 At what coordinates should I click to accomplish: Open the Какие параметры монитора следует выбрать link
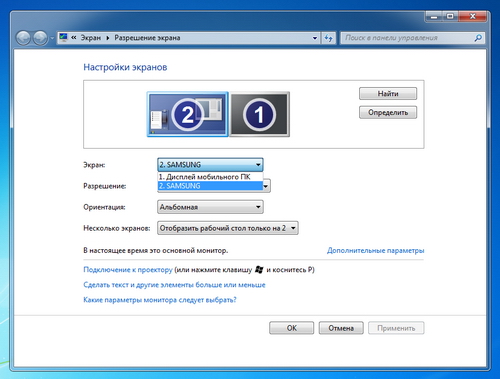pos(160,300)
